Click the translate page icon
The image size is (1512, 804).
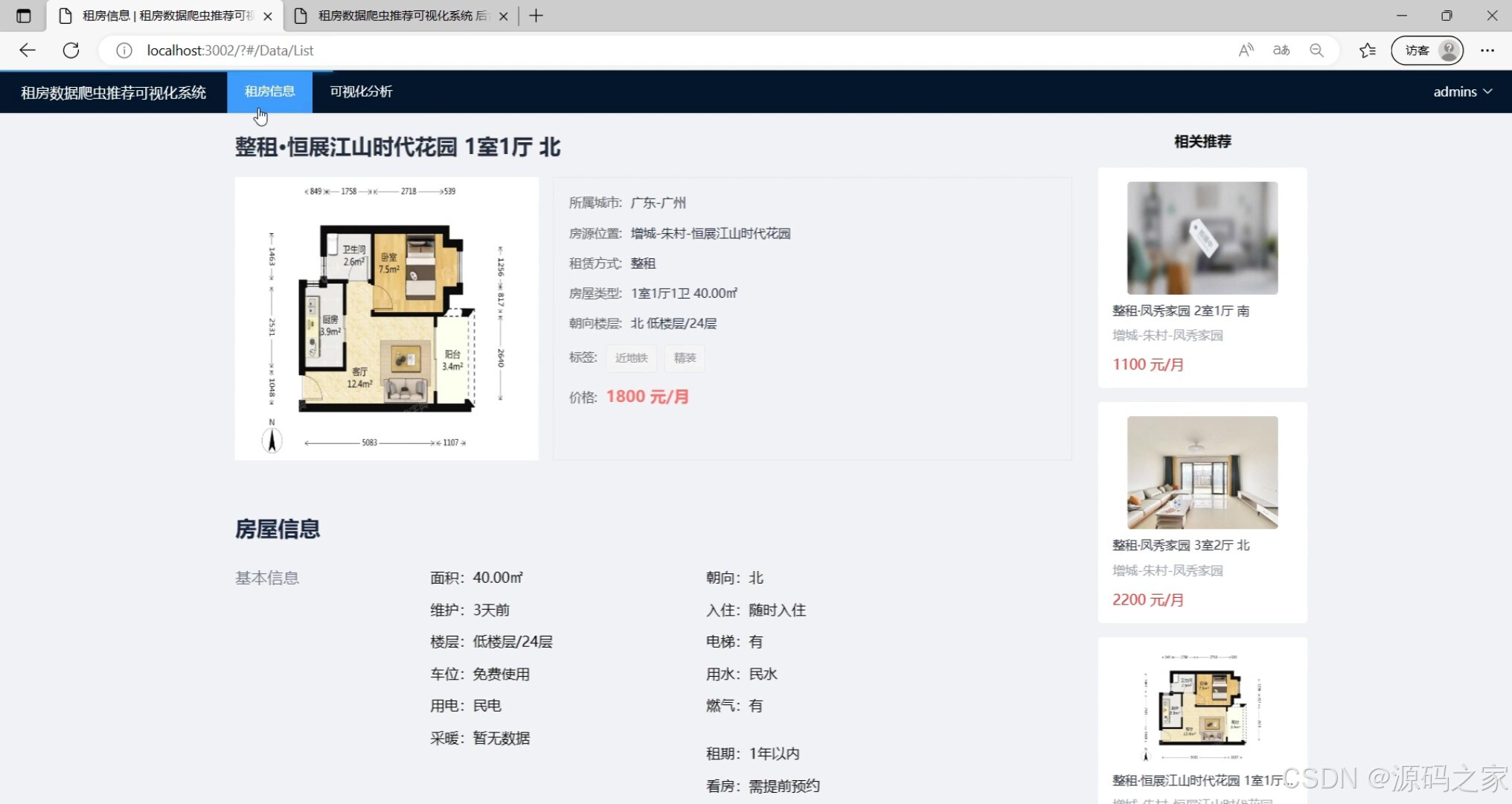point(1281,50)
